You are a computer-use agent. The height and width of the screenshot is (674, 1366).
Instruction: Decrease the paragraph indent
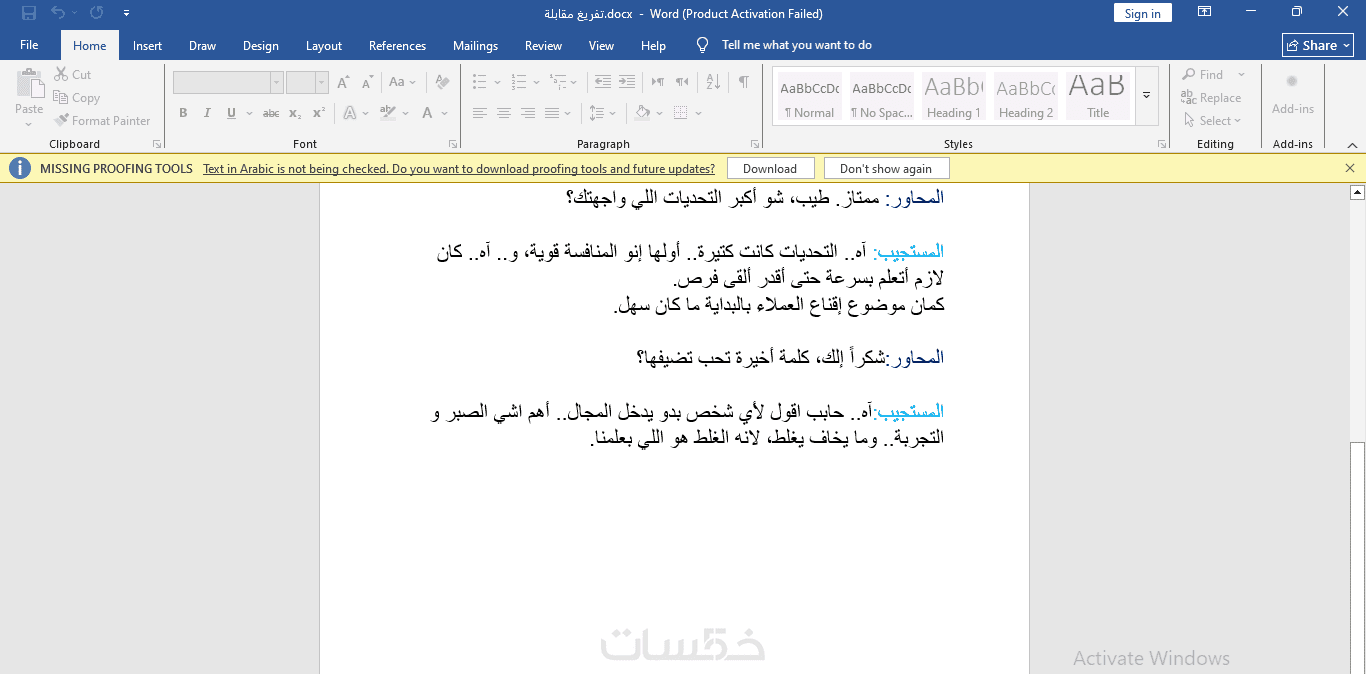[601, 82]
